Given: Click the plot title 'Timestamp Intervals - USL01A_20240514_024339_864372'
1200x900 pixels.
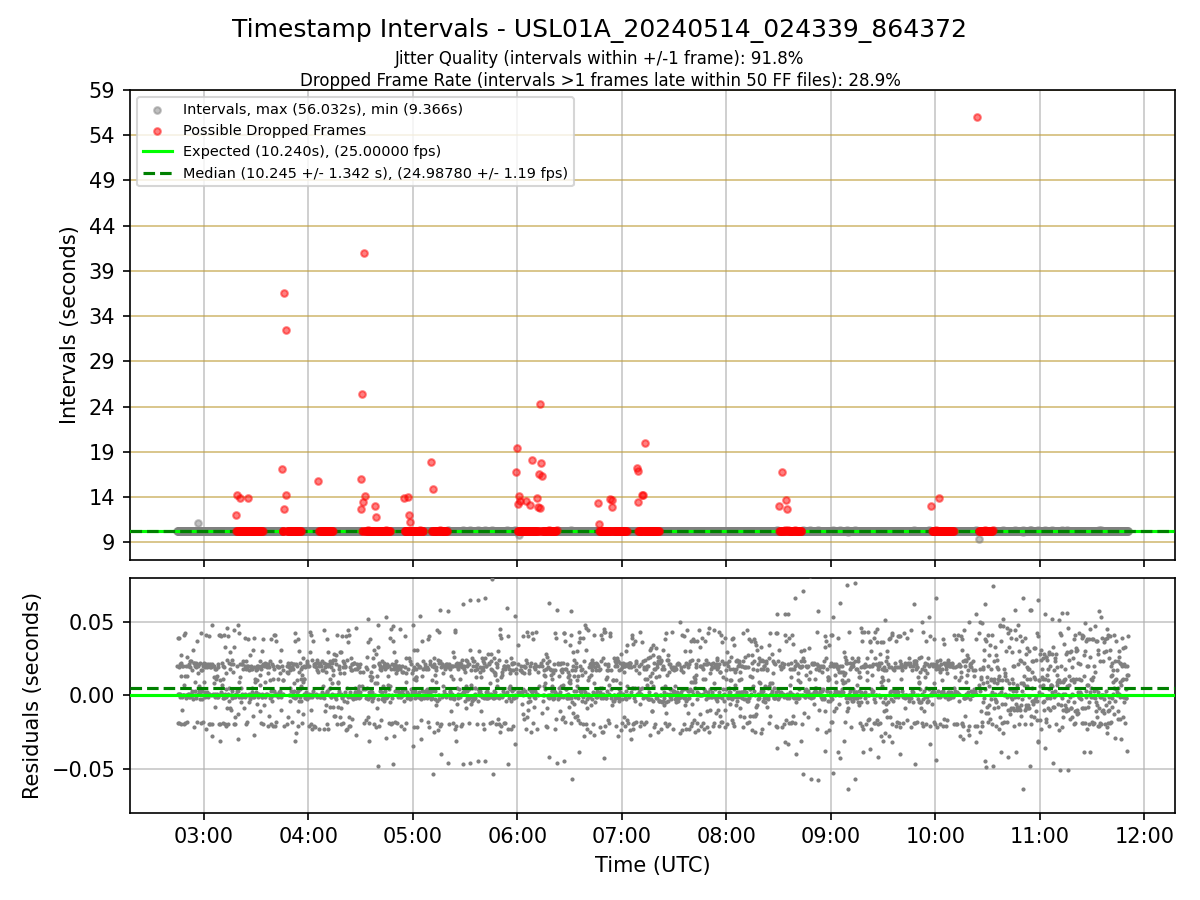Looking at the screenshot, I should 599,29.
